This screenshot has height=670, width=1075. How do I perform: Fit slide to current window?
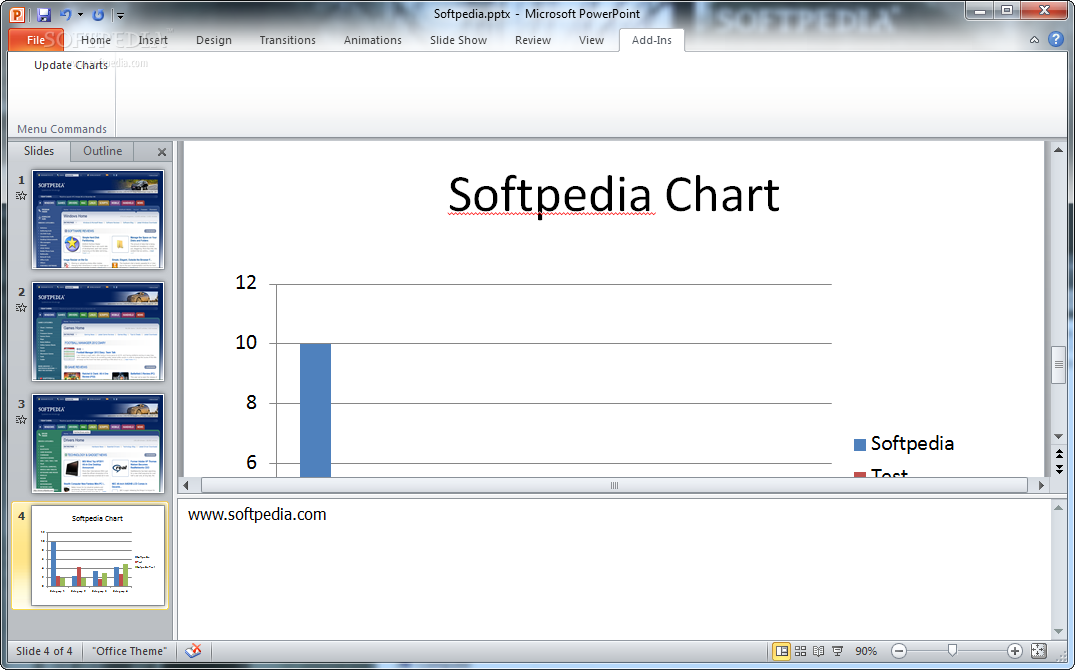pos(1039,651)
